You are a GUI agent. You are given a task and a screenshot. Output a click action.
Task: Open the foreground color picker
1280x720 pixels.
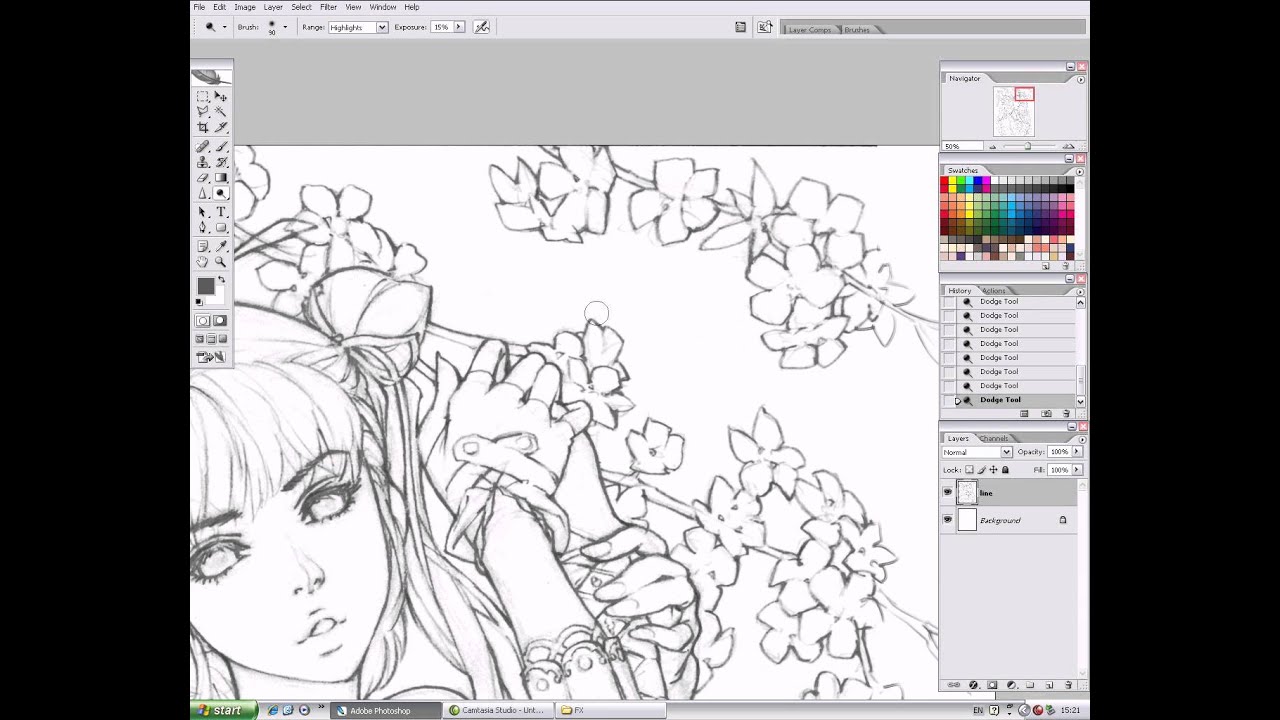pos(205,287)
